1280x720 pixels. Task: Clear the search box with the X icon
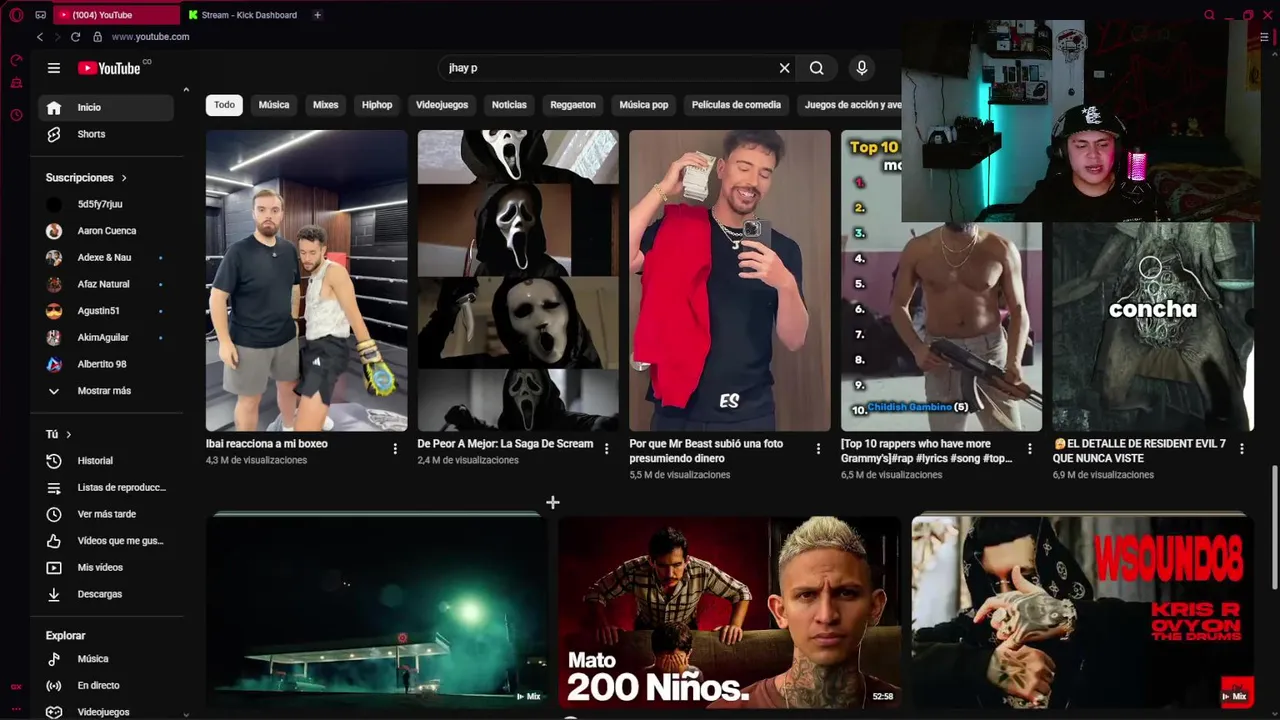[785, 68]
